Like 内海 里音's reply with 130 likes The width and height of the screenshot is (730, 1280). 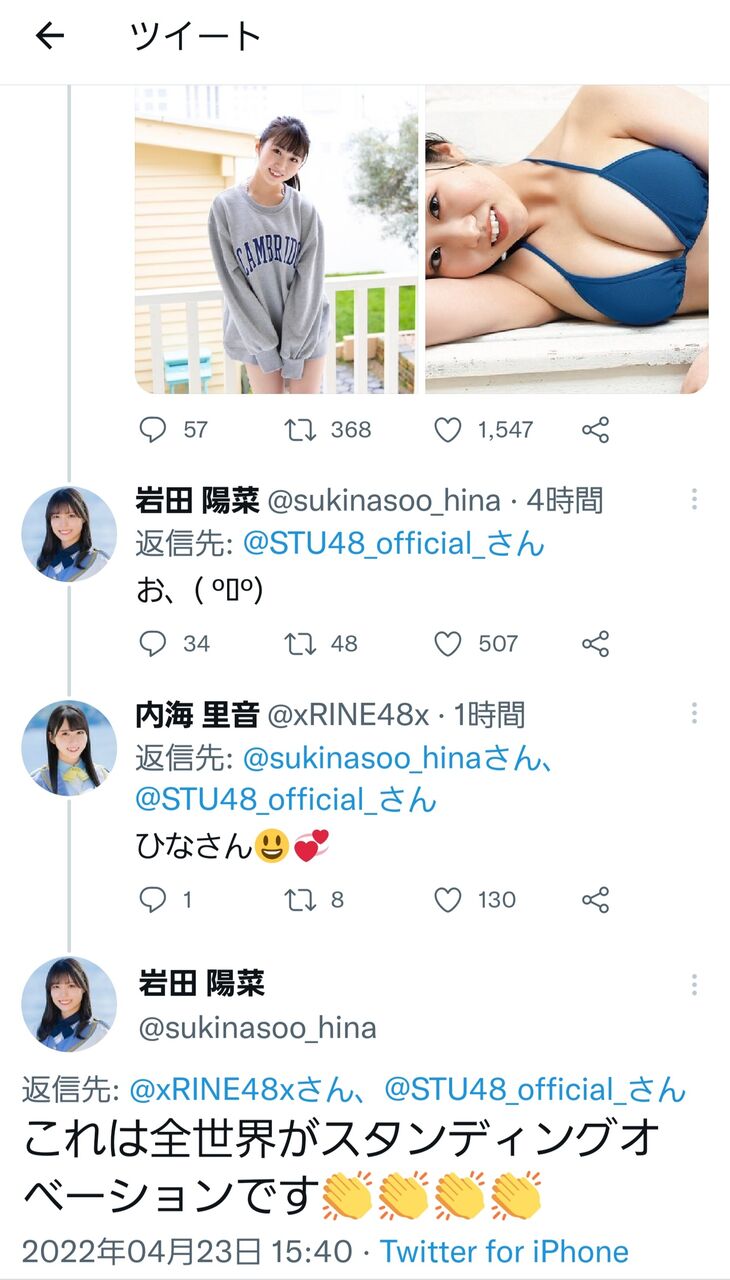(x=448, y=900)
